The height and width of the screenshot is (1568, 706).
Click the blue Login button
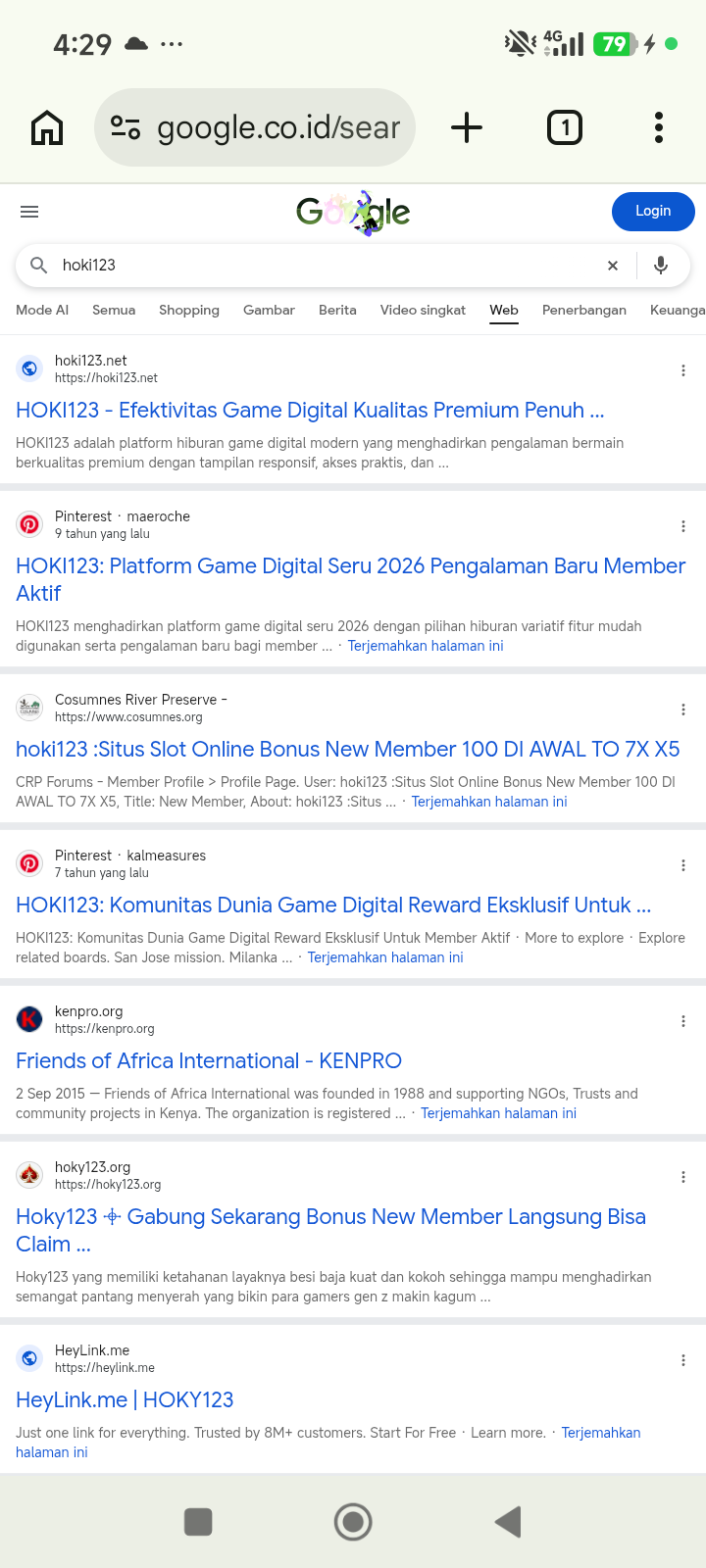653,212
